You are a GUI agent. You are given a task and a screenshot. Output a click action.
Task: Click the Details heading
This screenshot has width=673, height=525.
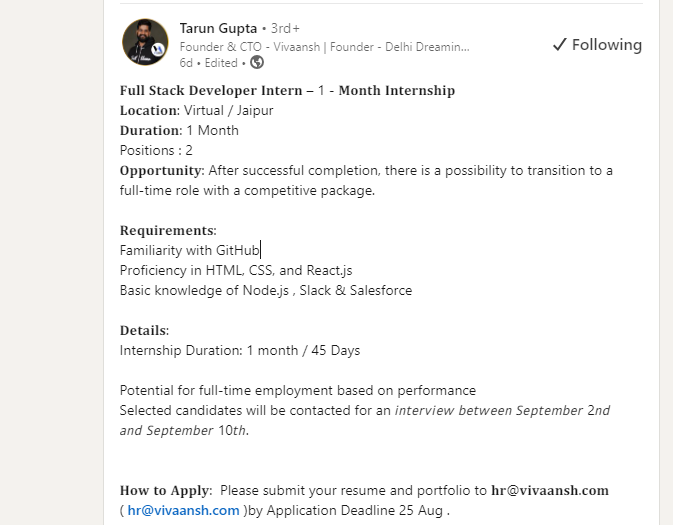144,330
